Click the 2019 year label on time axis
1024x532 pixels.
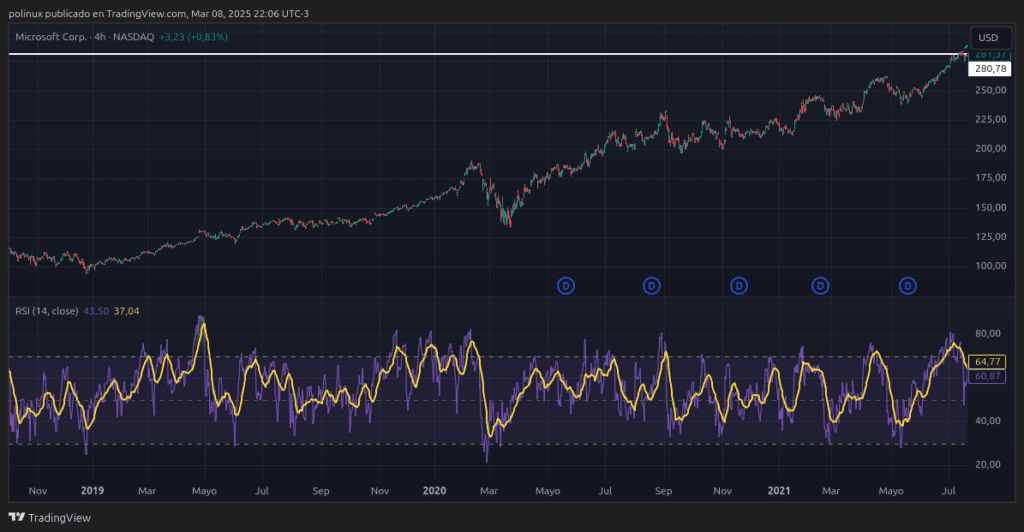92,491
